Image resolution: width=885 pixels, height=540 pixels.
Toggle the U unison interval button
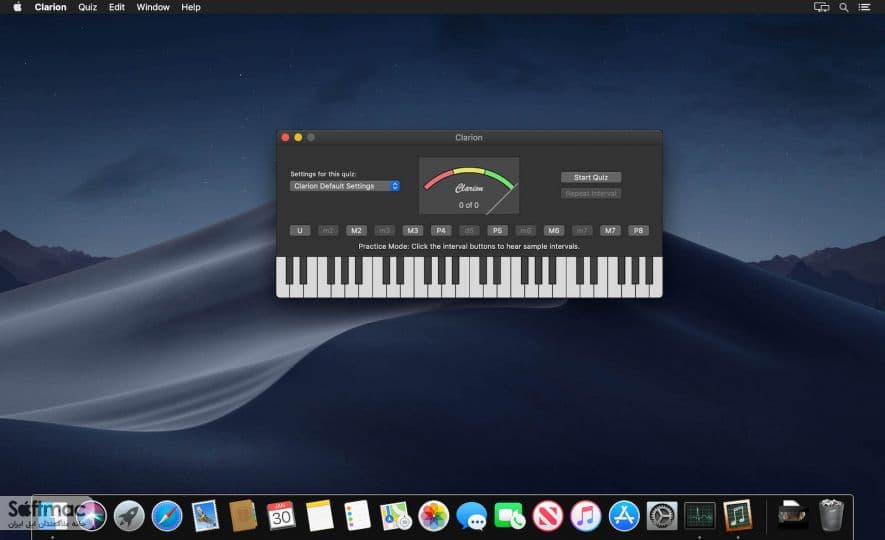(x=300, y=230)
